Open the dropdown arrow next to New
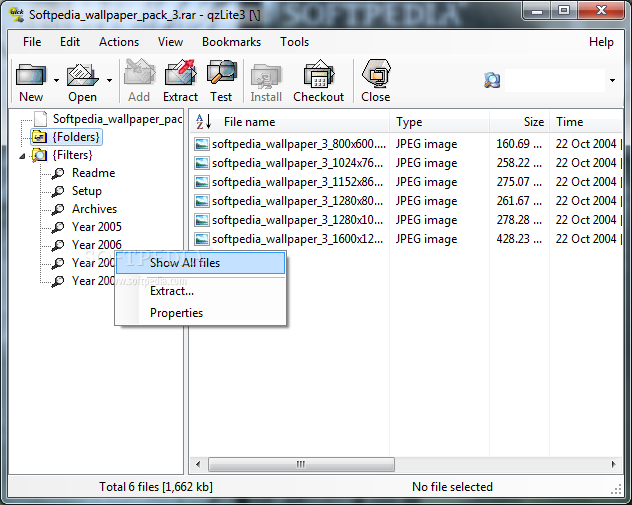 pos(56,81)
